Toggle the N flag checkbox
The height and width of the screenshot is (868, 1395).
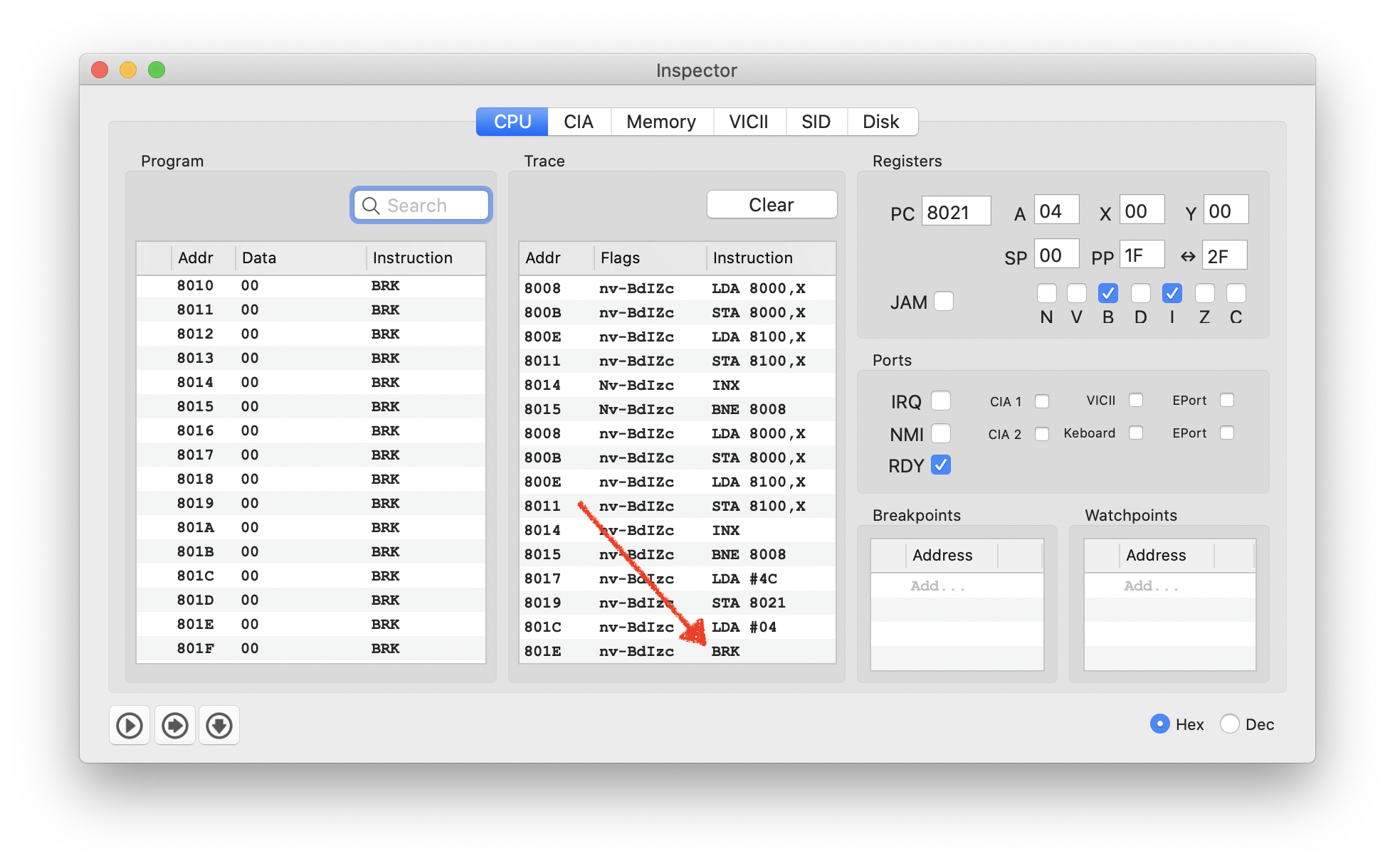[x=1047, y=292]
